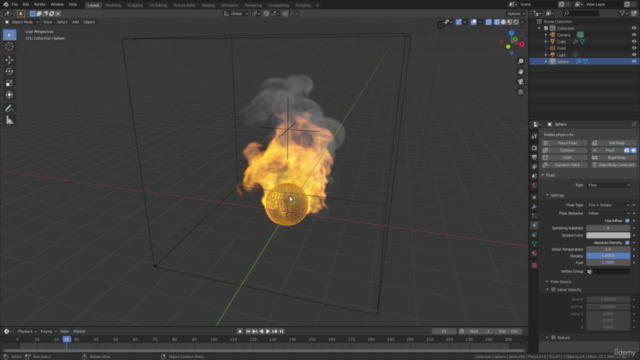Toggle the Absolute Density checkbox

coord(627,243)
